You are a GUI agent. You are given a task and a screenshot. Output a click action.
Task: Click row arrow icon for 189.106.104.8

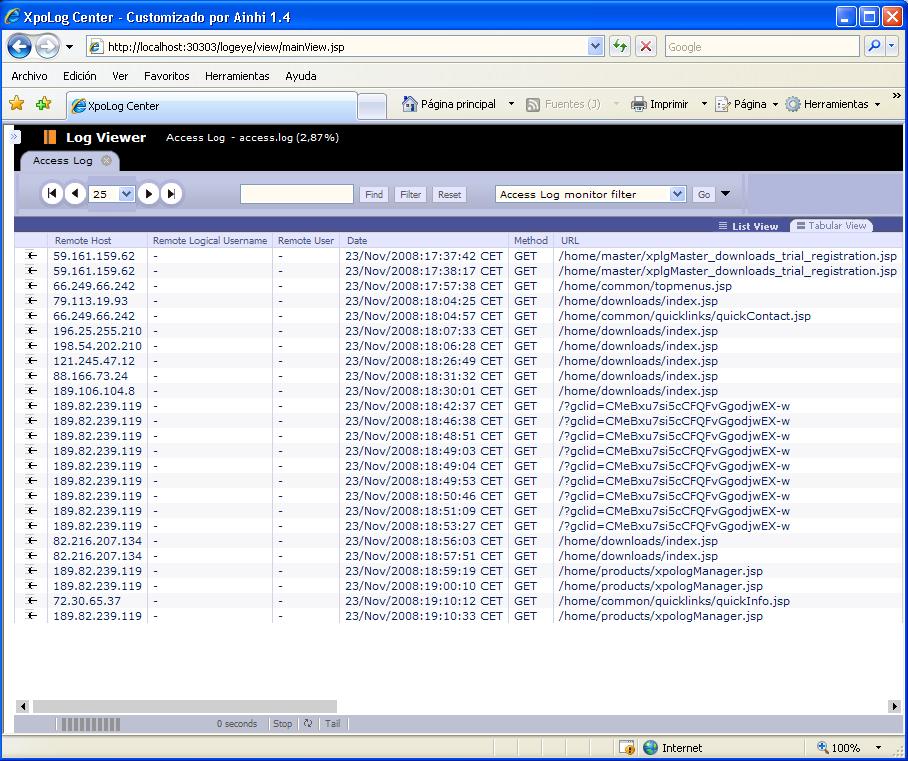(31, 391)
